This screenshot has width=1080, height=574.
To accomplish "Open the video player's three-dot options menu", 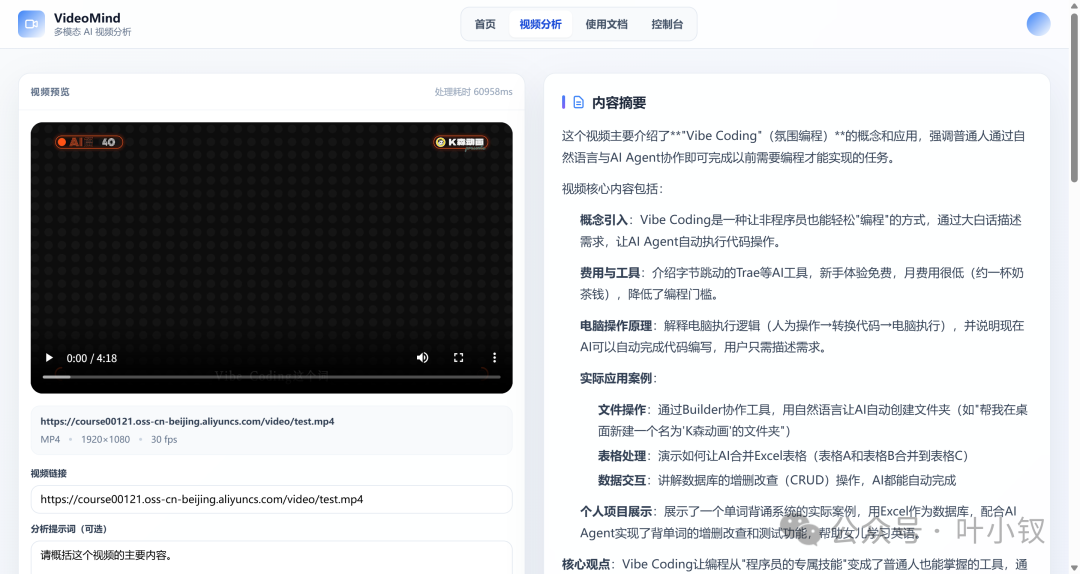I will (494, 358).
